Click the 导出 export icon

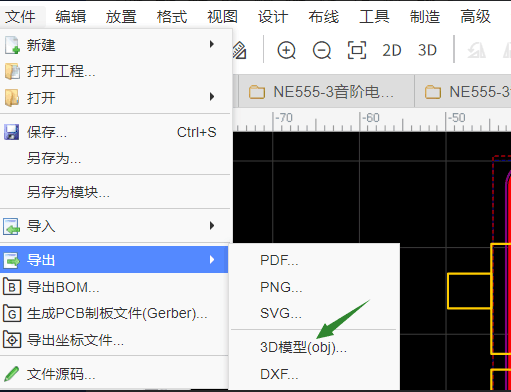click(12, 260)
